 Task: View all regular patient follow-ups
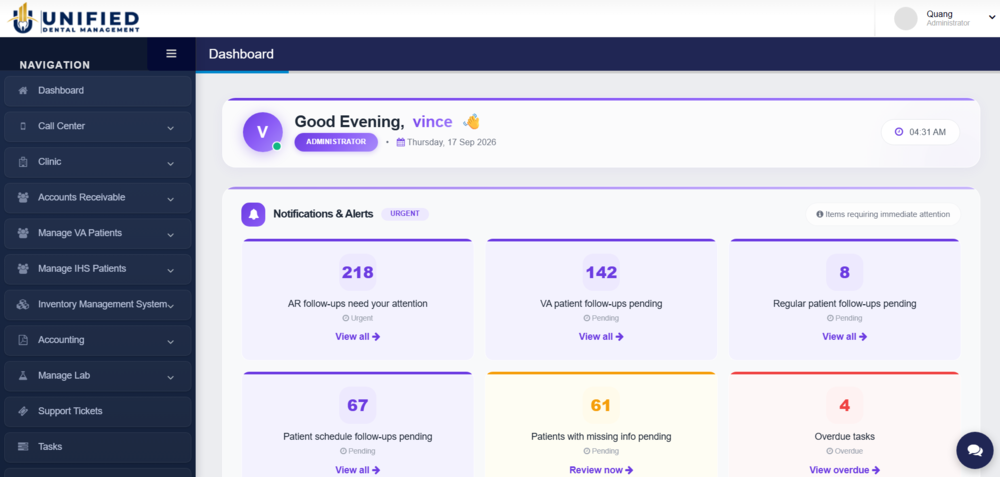pyautogui.click(x=844, y=337)
